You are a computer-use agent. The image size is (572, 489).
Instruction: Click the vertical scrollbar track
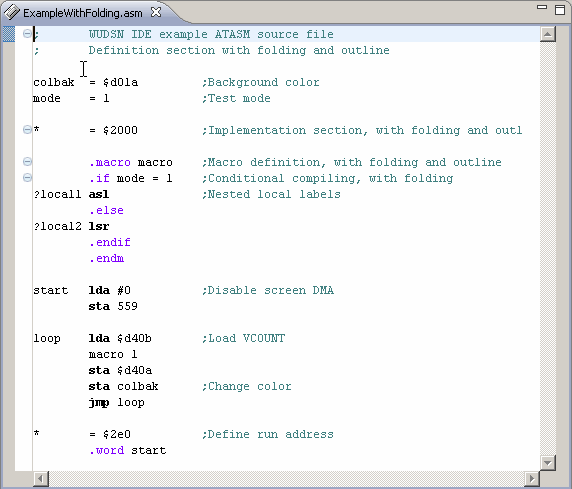[547, 248]
